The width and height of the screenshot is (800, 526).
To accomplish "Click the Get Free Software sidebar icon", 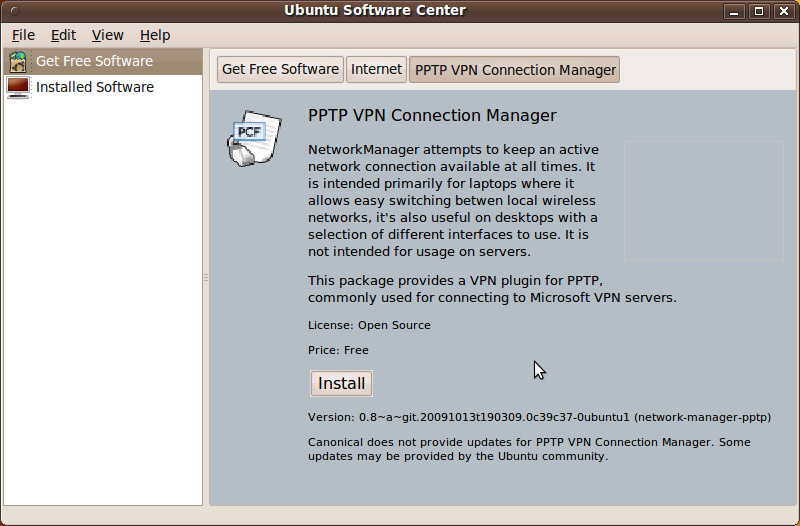I will point(18,62).
